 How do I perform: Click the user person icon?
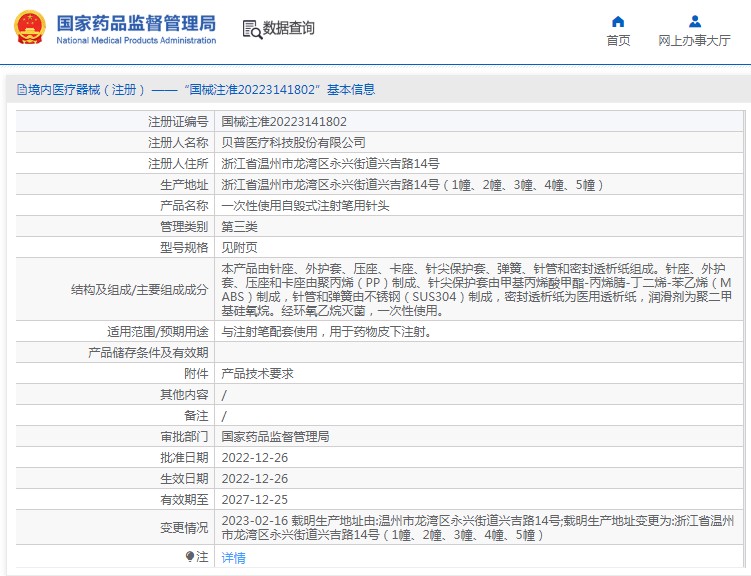click(x=694, y=22)
